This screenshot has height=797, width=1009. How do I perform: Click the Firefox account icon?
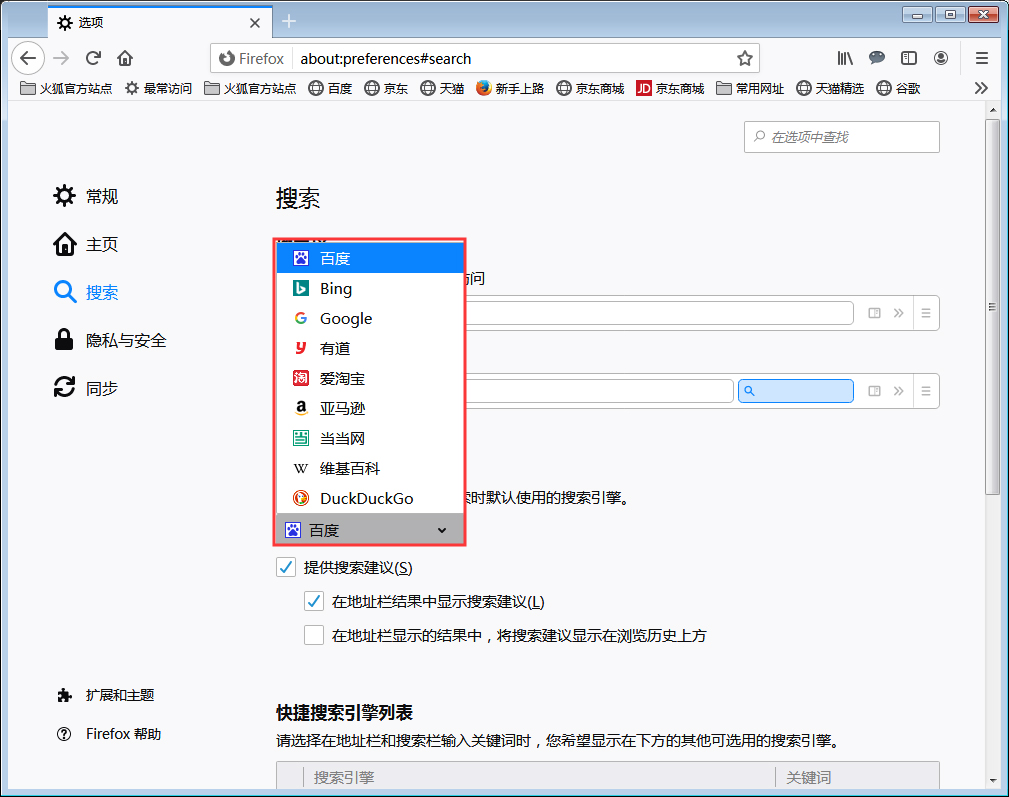point(940,58)
